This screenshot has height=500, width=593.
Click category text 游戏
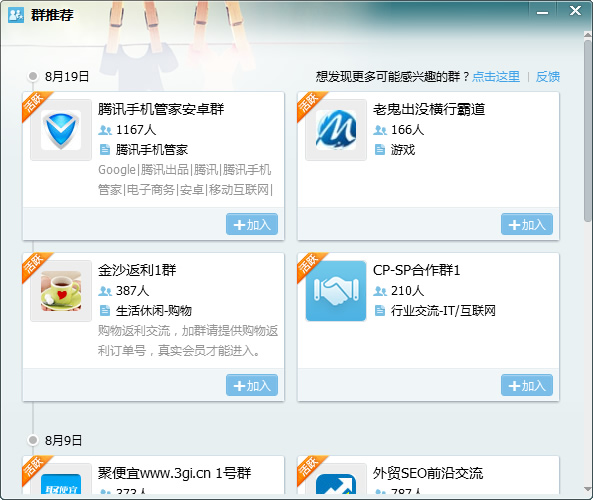point(403,150)
